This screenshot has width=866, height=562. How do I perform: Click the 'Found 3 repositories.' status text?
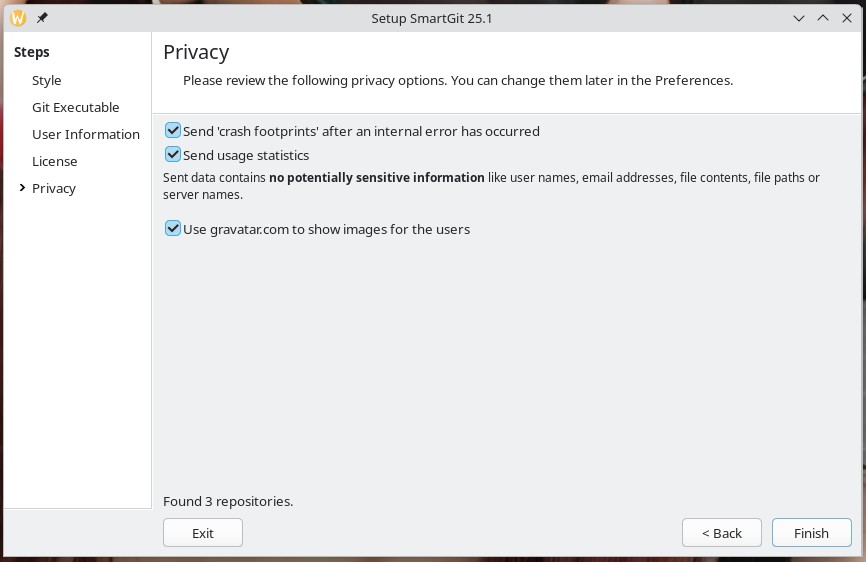tap(228, 501)
